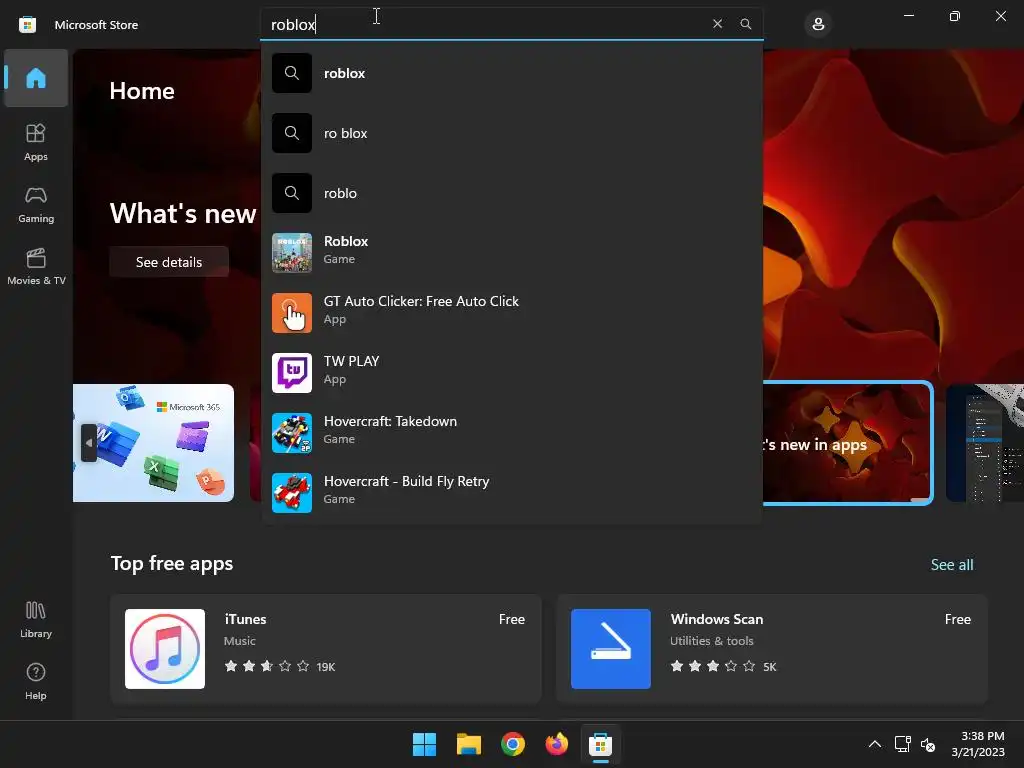Open the user account profile button

(818, 25)
